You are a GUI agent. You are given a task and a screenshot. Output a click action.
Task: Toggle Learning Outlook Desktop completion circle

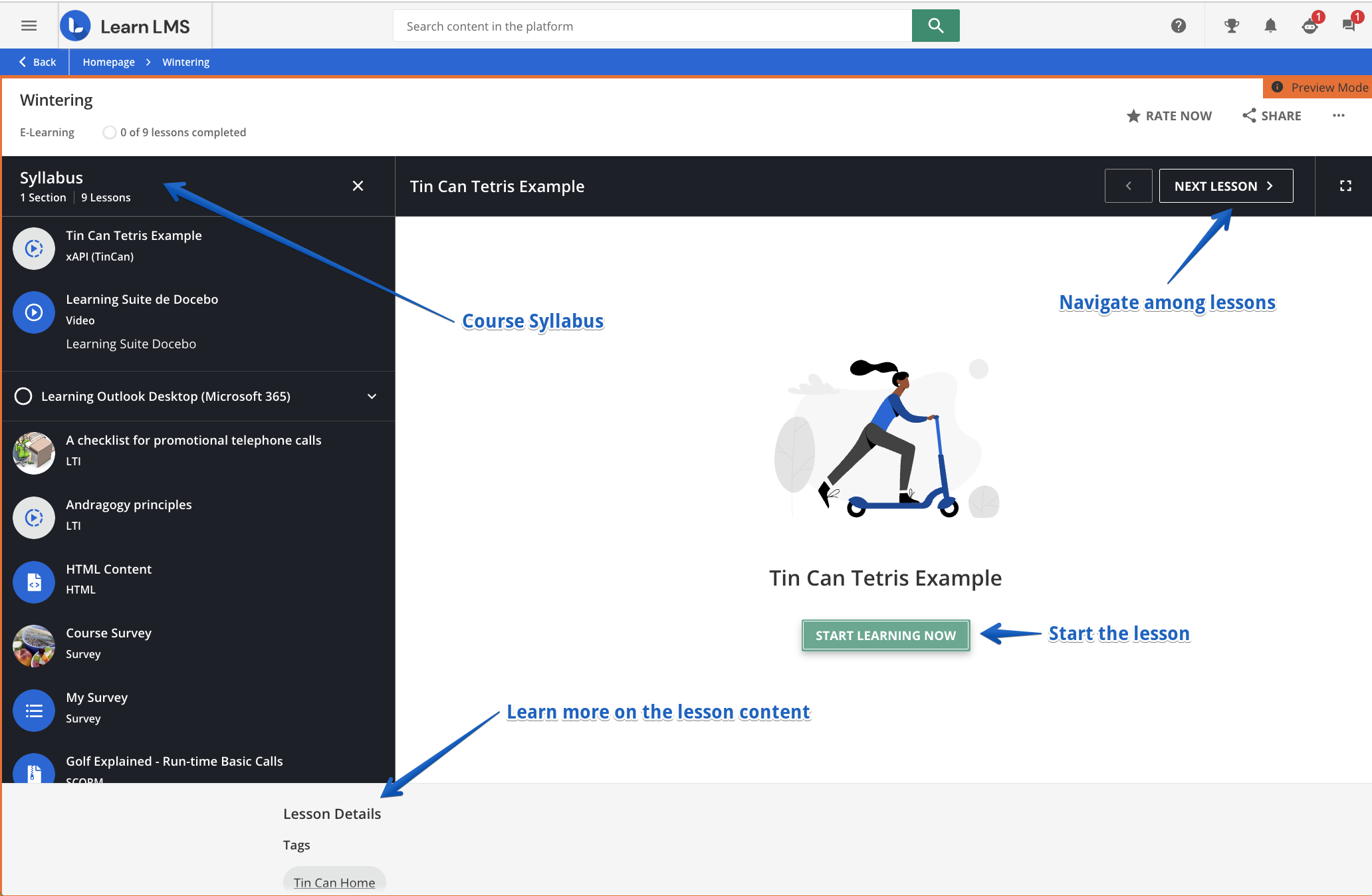(x=23, y=396)
